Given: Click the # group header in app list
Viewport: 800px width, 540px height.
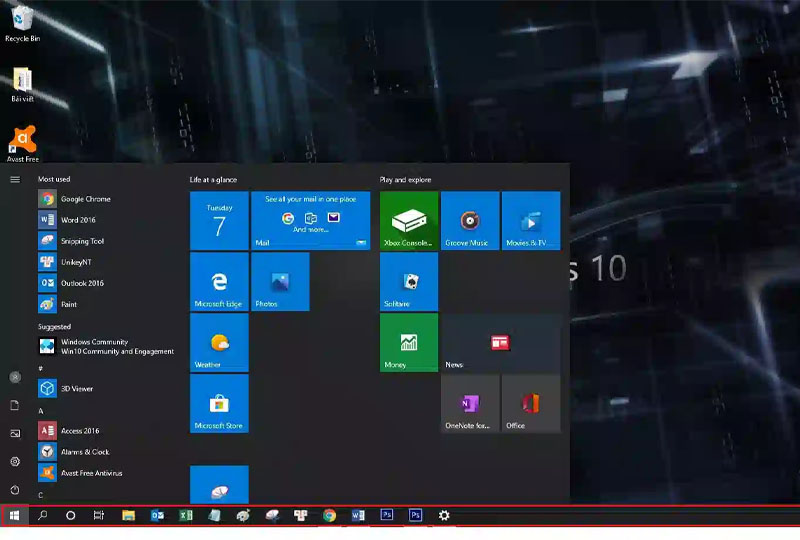Looking at the screenshot, I should click(40, 369).
